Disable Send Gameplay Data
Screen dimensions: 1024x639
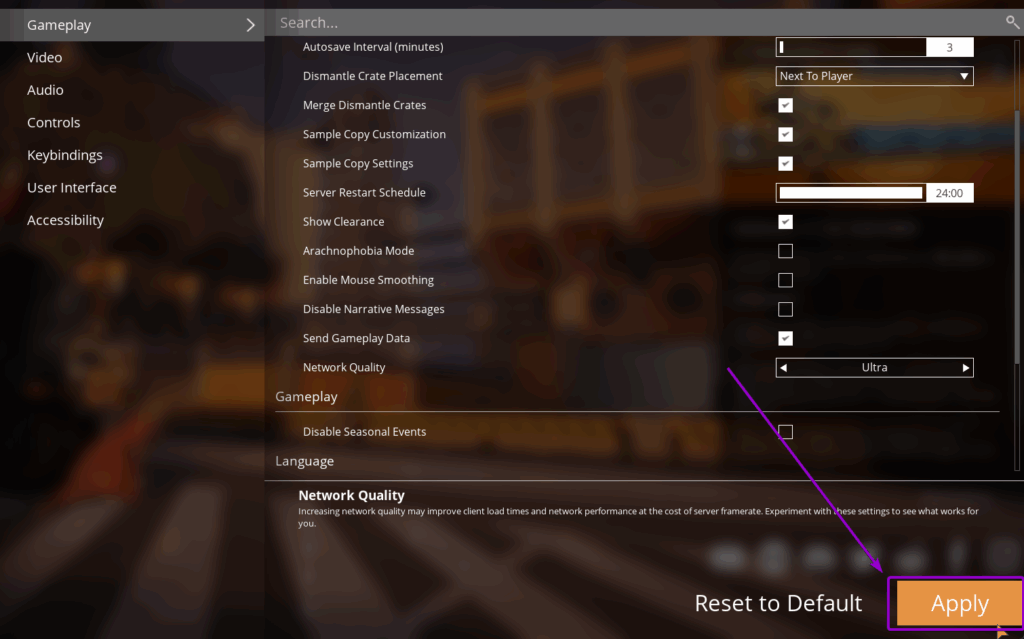click(785, 338)
